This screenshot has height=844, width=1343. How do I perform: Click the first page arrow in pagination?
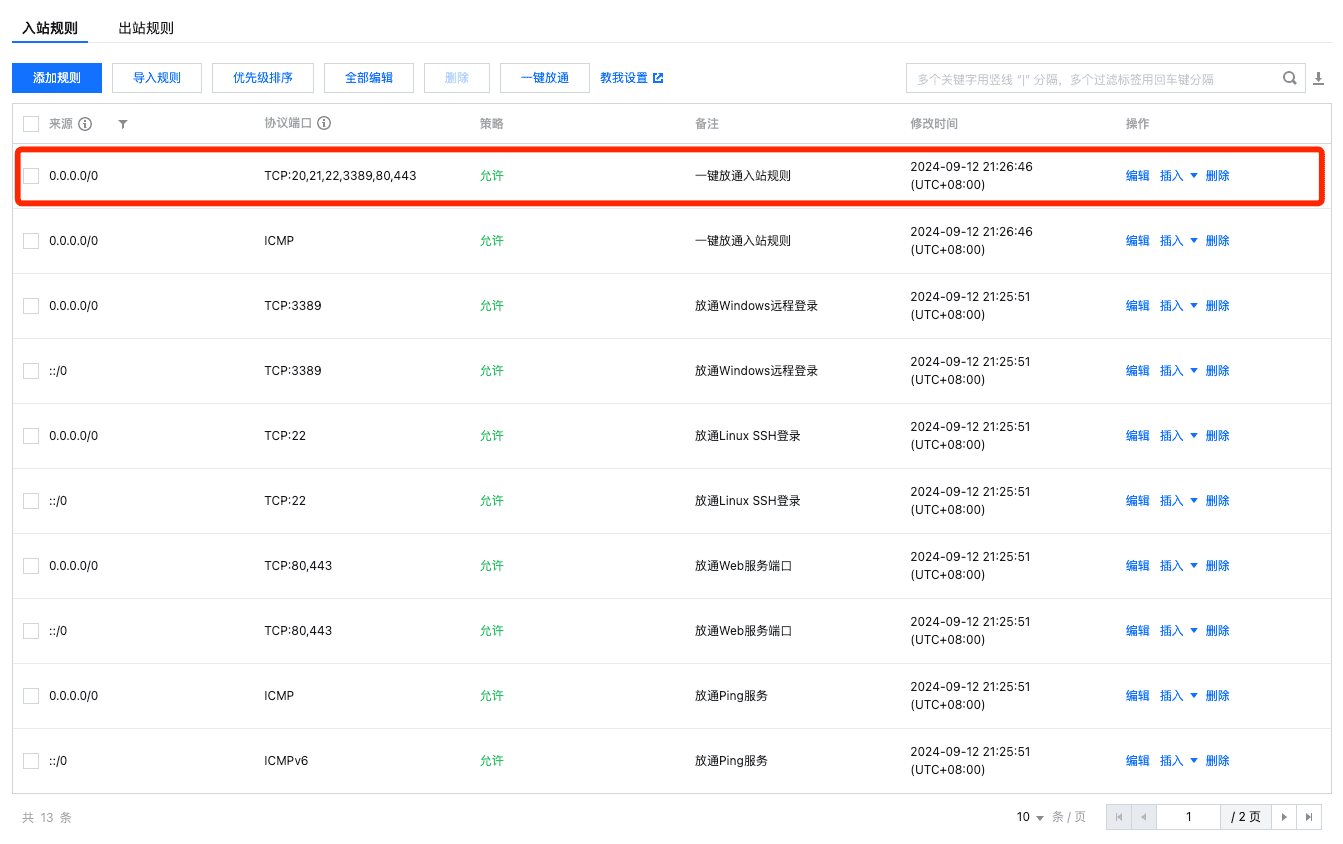(x=1118, y=816)
